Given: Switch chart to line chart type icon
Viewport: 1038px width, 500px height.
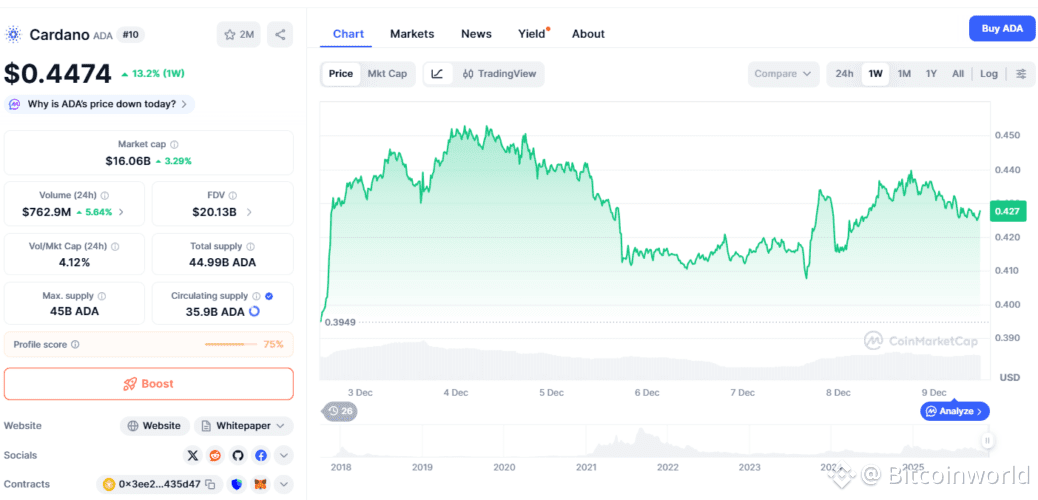Looking at the screenshot, I should (437, 74).
